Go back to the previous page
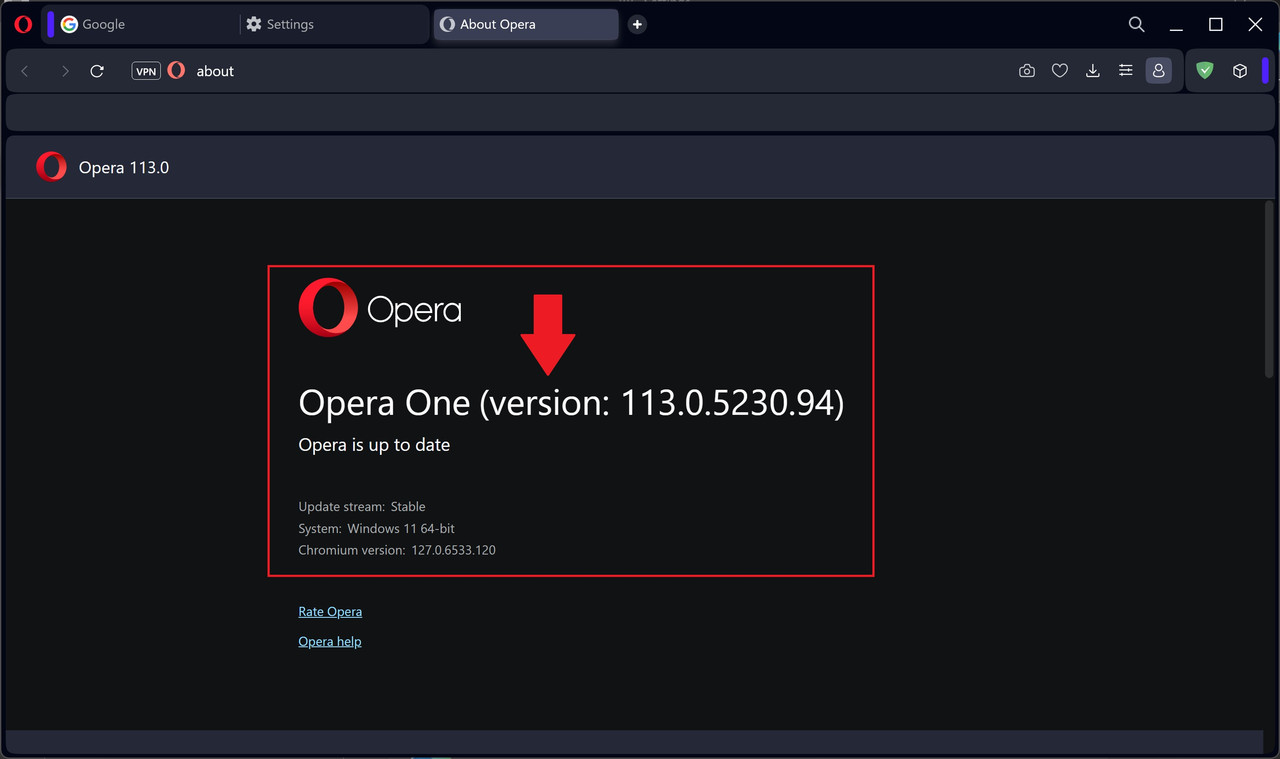 click(x=25, y=71)
